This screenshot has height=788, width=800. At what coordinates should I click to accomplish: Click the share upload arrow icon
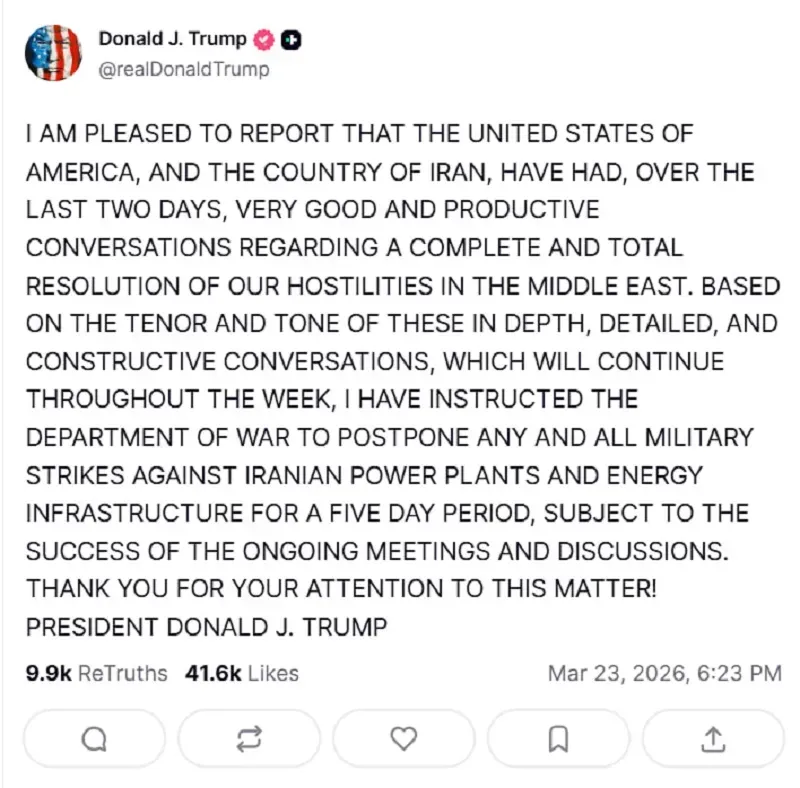click(712, 738)
